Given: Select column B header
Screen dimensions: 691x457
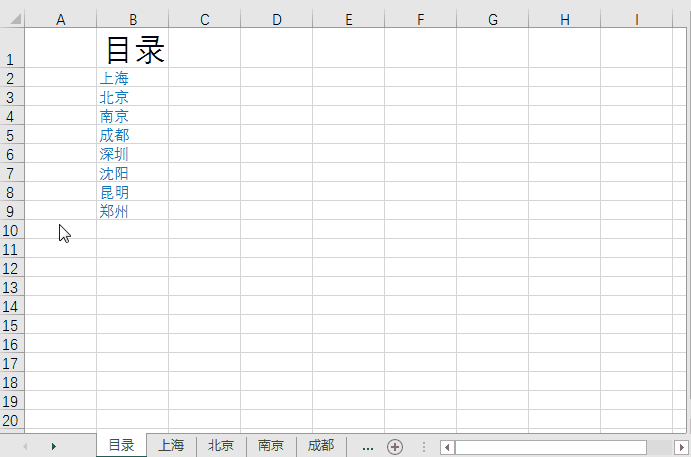Looking at the screenshot, I should point(133,19).
